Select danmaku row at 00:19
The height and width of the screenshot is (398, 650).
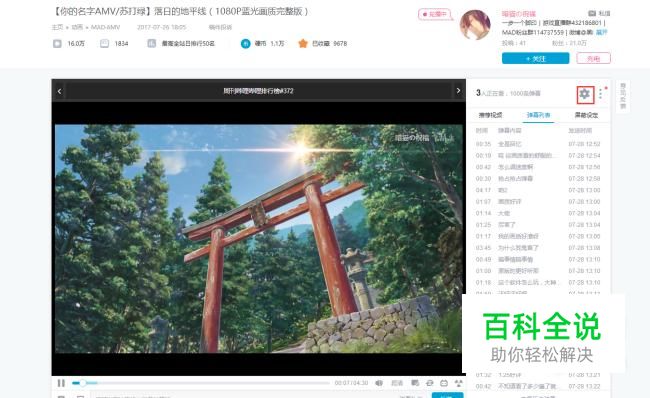(x=538, y=155)
